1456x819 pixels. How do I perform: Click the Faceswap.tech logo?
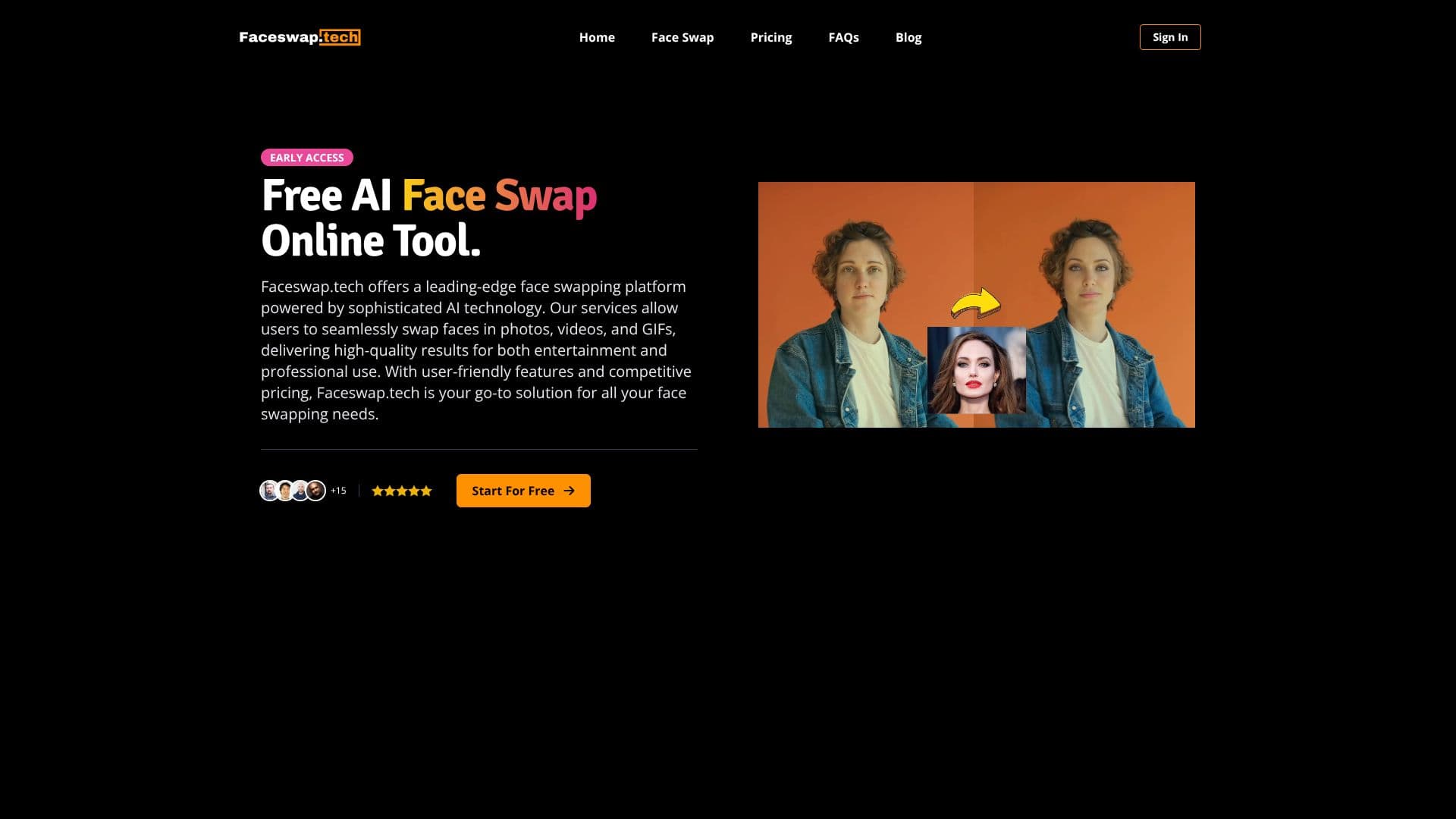coord(300,37)
